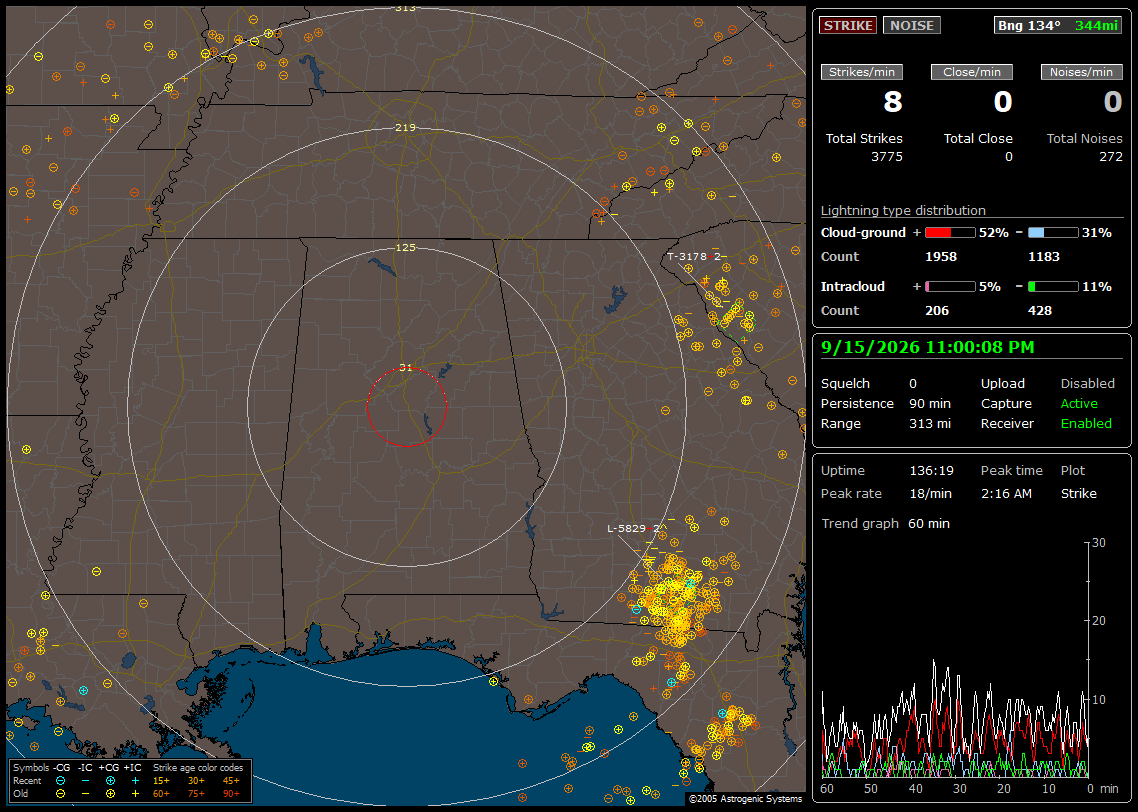This screenshot has width=1138, height=812.
Task: Click the Noises/min header label
Action: click(x=1081, y=72)
